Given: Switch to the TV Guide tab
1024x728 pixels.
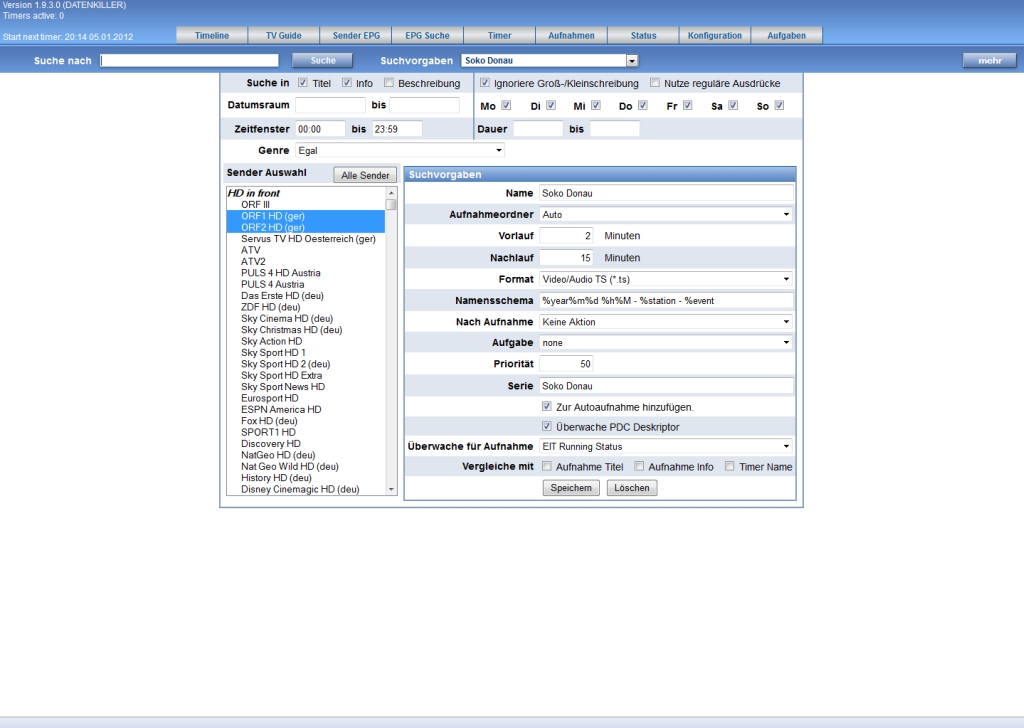Looking at the screenshot, I should click(283, 35).
